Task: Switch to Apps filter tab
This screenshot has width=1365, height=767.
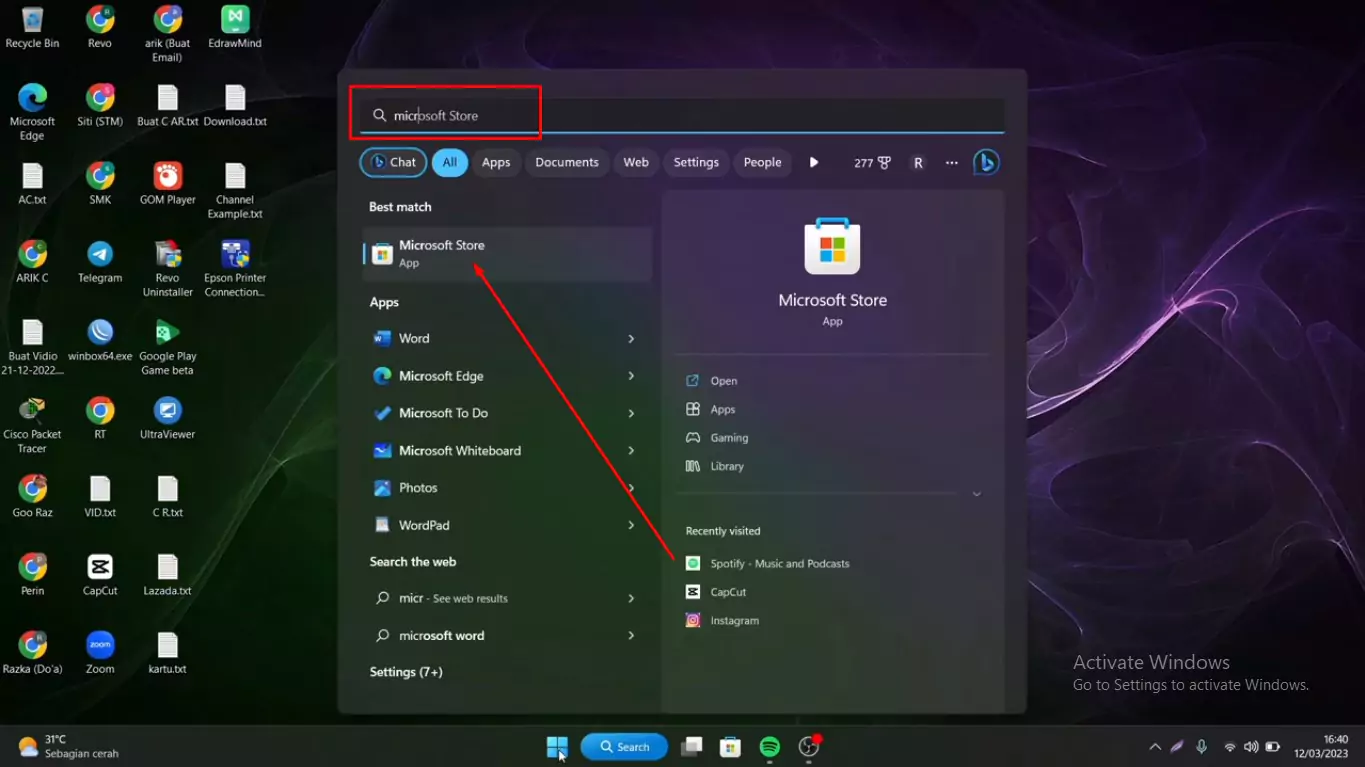Action: (x=496, y=162)
